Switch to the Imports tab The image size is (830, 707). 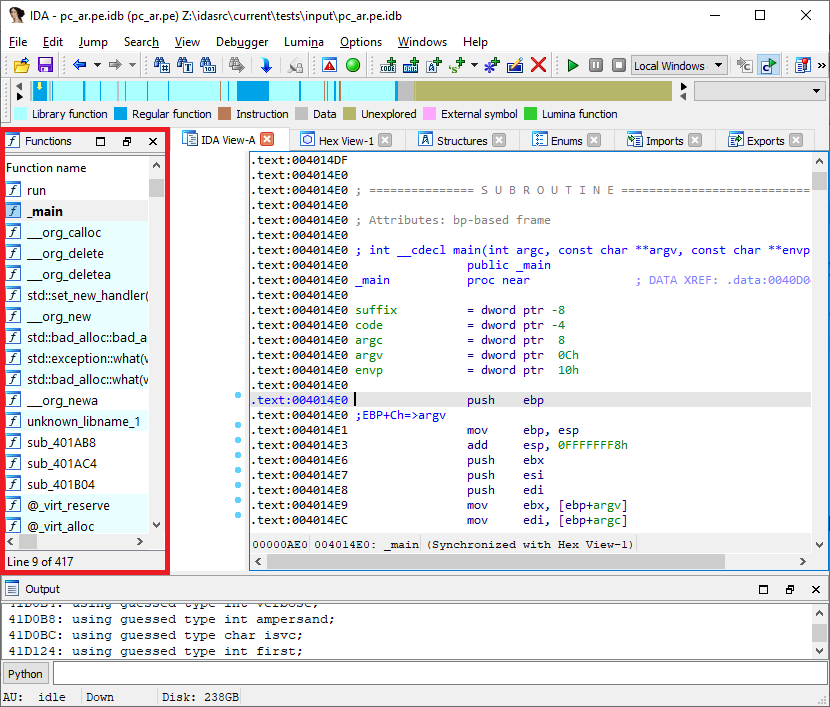pos(664,141)
